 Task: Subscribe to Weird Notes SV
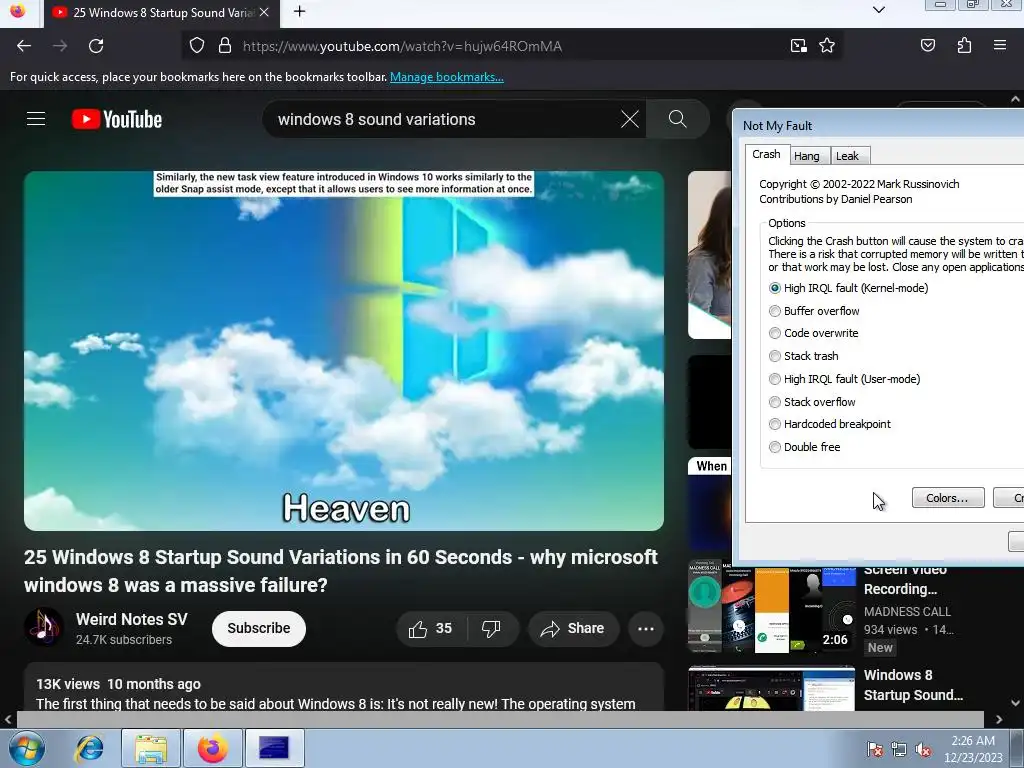point(259,628)
